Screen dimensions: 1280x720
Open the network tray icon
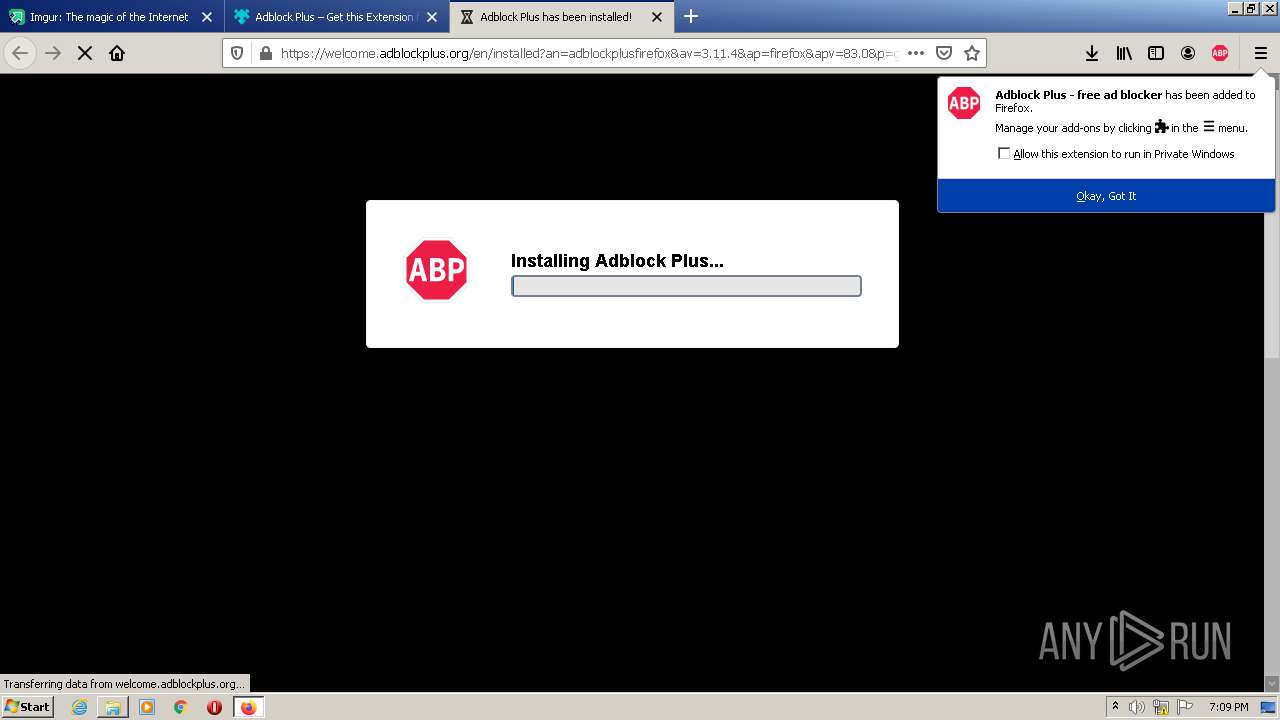1162,707
